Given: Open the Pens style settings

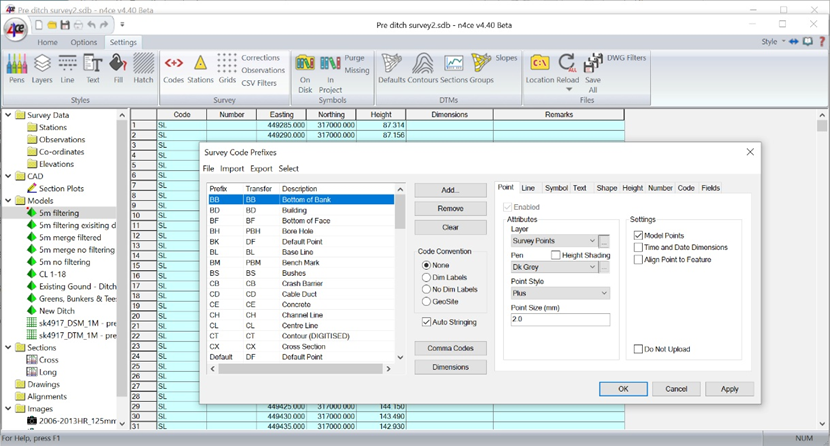Looking at the screenshot, I should coord(16,69).
